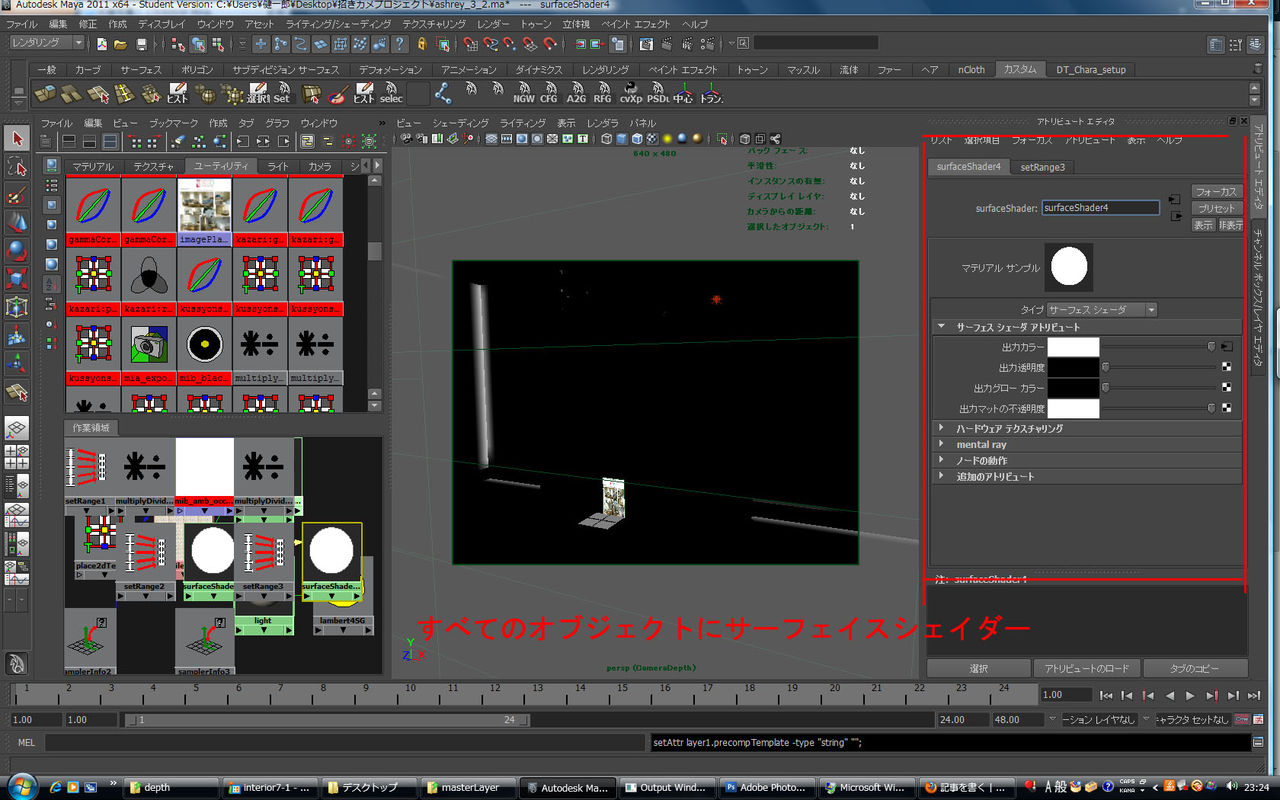
Task: Click the 出力透明度 slider track
Action: pyautogui.click(x=1159, y=367)
